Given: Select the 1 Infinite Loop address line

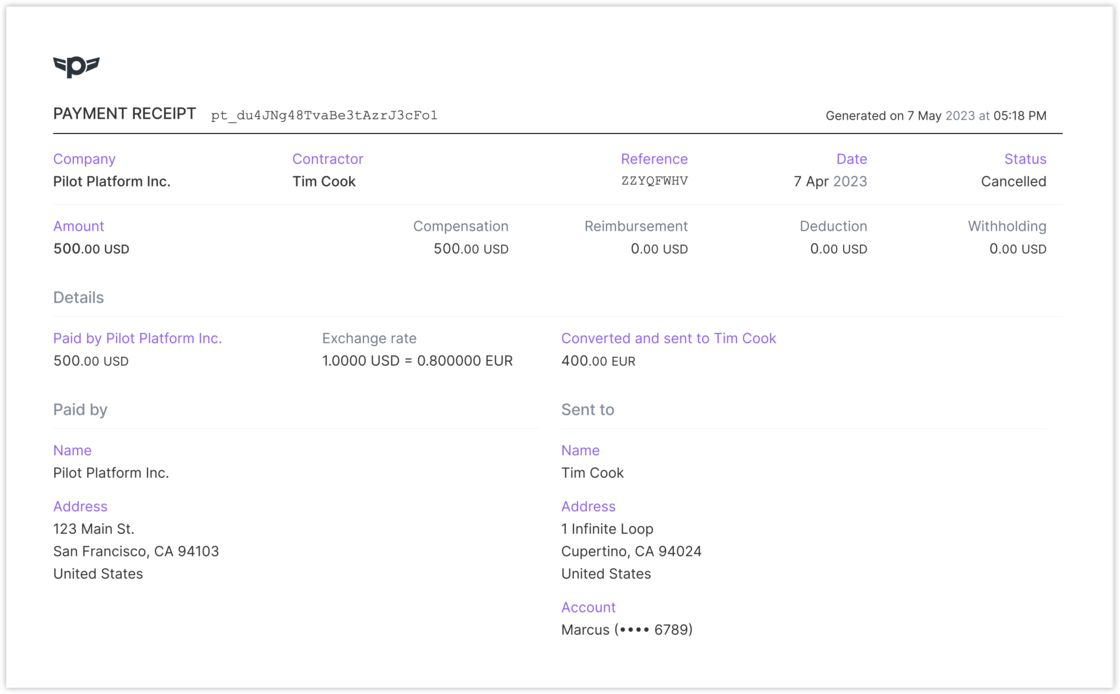Looking at the screenshot, I should coord(607,529).
